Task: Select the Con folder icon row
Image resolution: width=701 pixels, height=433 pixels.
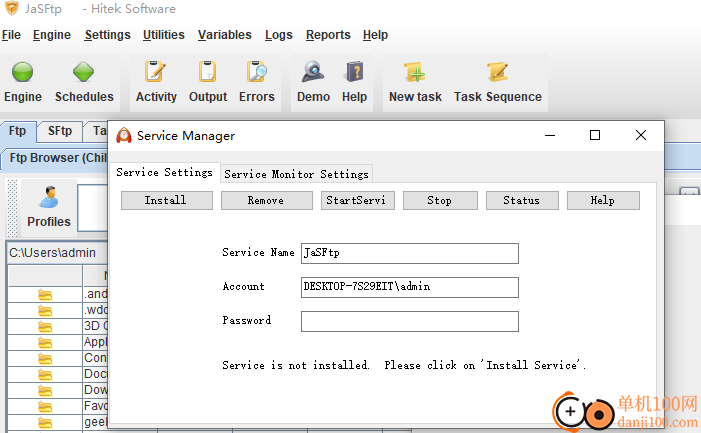Action: pyautogui.click(x=45, y=359)
